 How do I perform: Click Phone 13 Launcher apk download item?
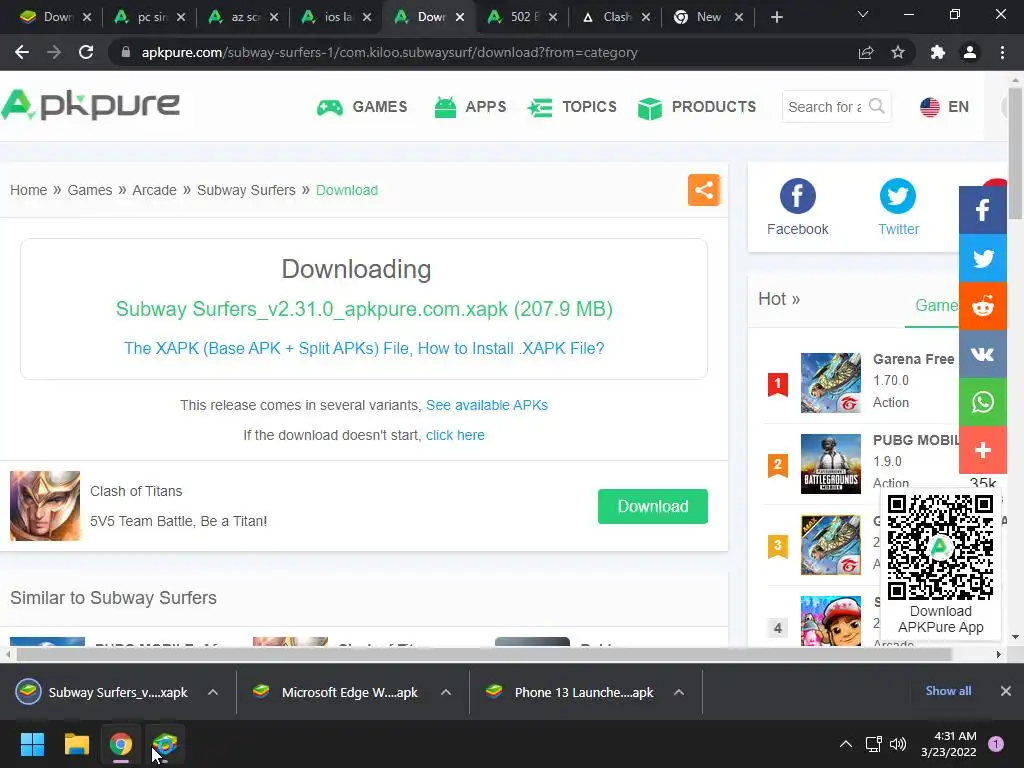coord(569,692)
